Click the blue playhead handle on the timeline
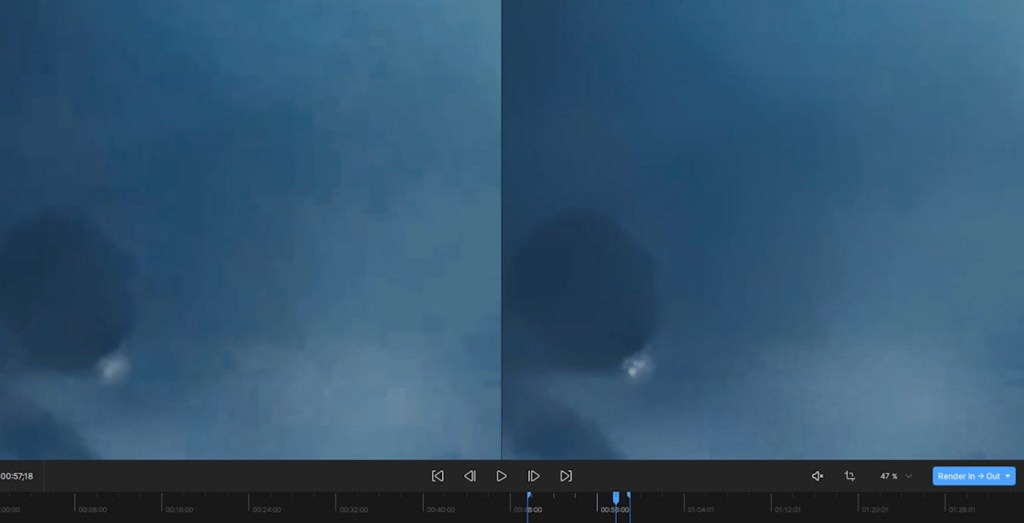The height and width of the screenshot is (523, 1024). [x=616, y=497]
